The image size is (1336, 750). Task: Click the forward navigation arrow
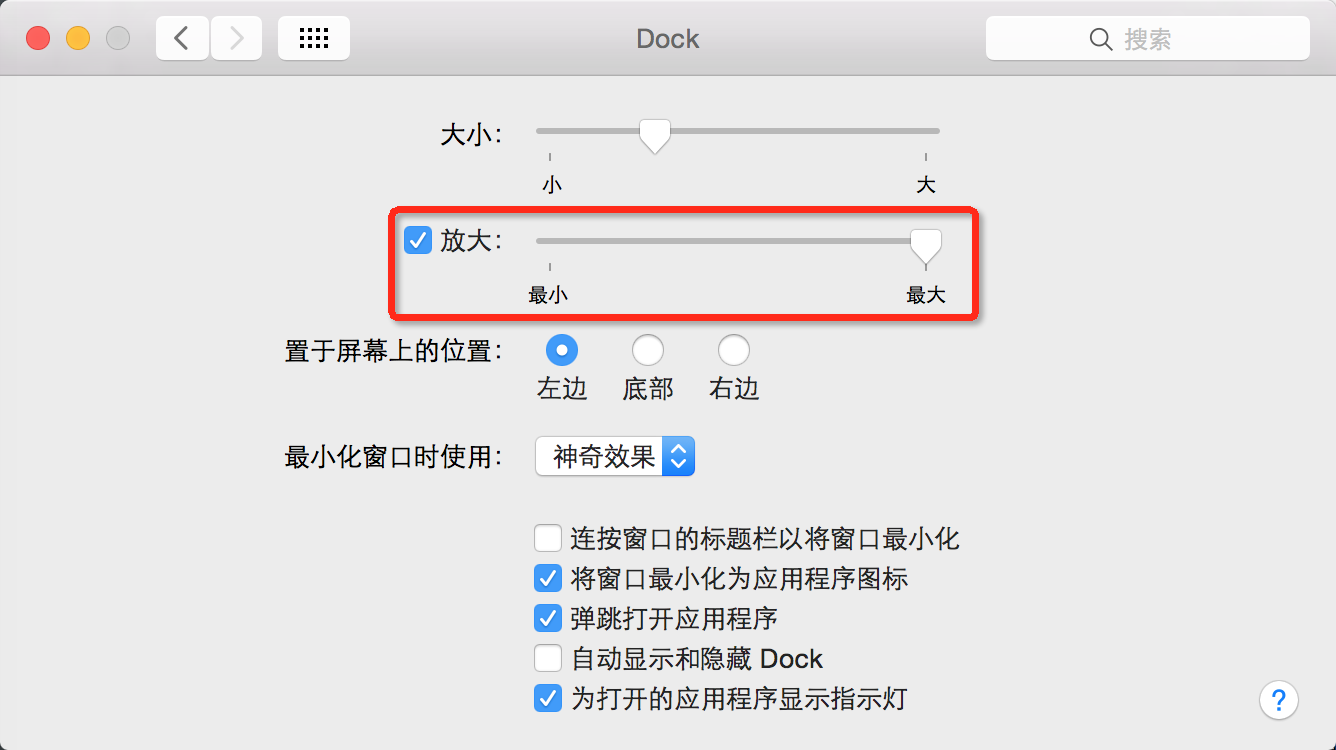tap(237, 39)
